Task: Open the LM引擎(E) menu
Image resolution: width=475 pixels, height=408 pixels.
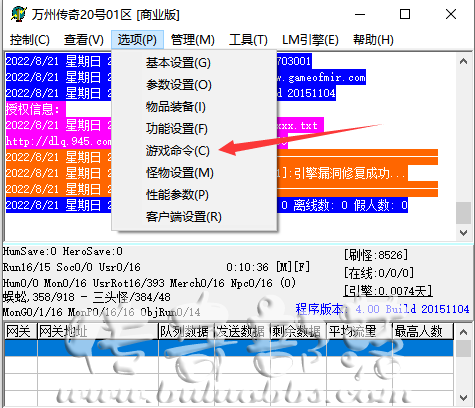Action: [x=310, y=40]
